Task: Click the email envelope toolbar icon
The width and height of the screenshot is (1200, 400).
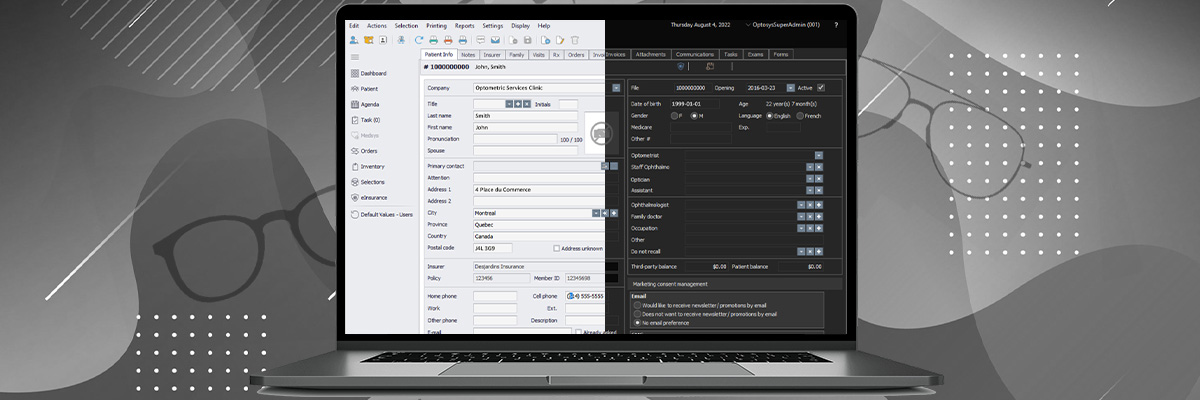Action: 494,40
